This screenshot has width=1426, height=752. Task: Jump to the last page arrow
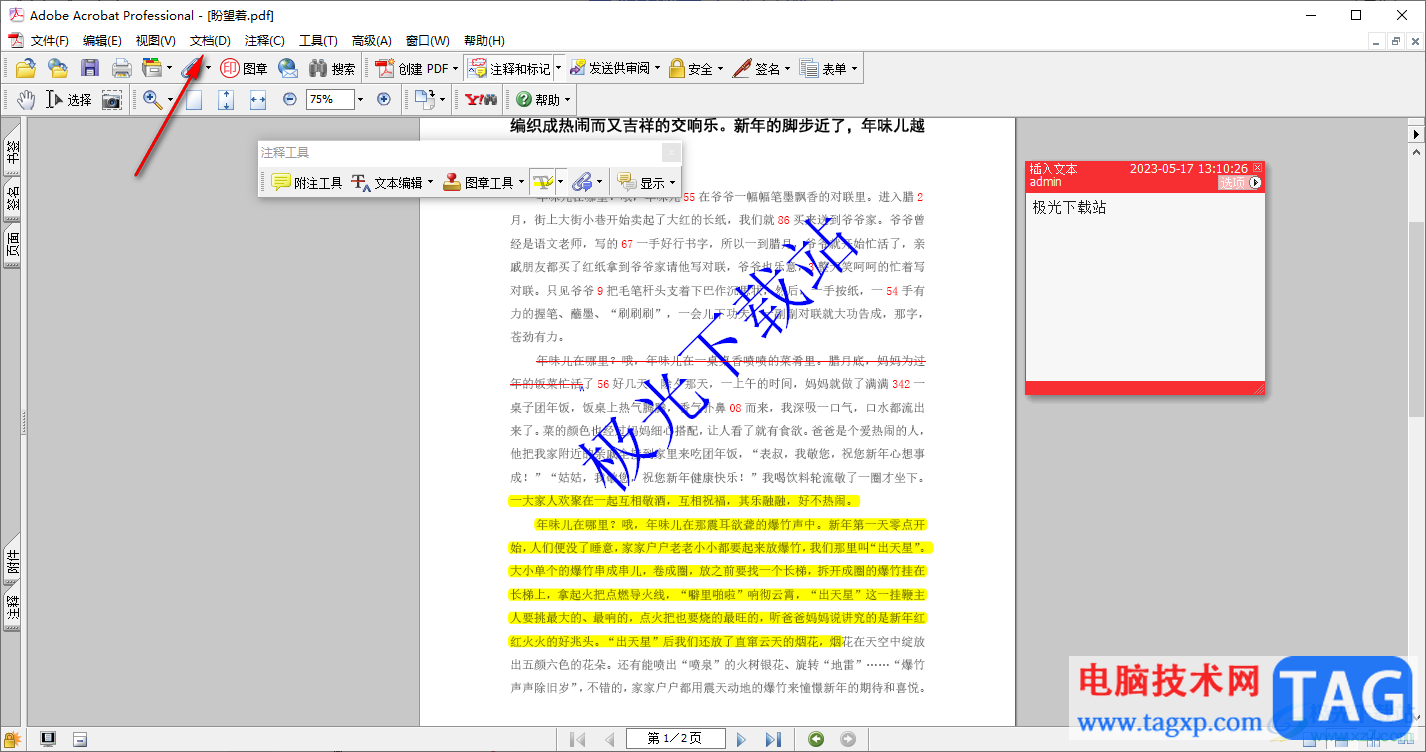[x=773, y=739]
